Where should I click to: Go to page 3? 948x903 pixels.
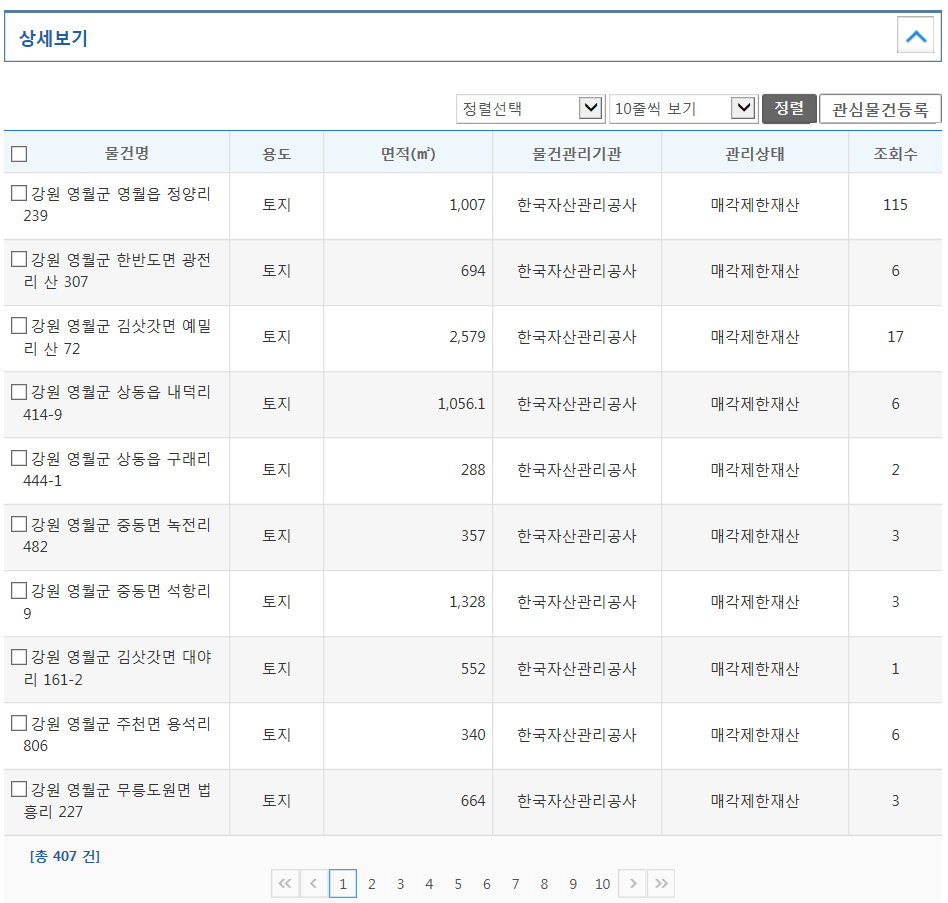(x=400, y=884)
